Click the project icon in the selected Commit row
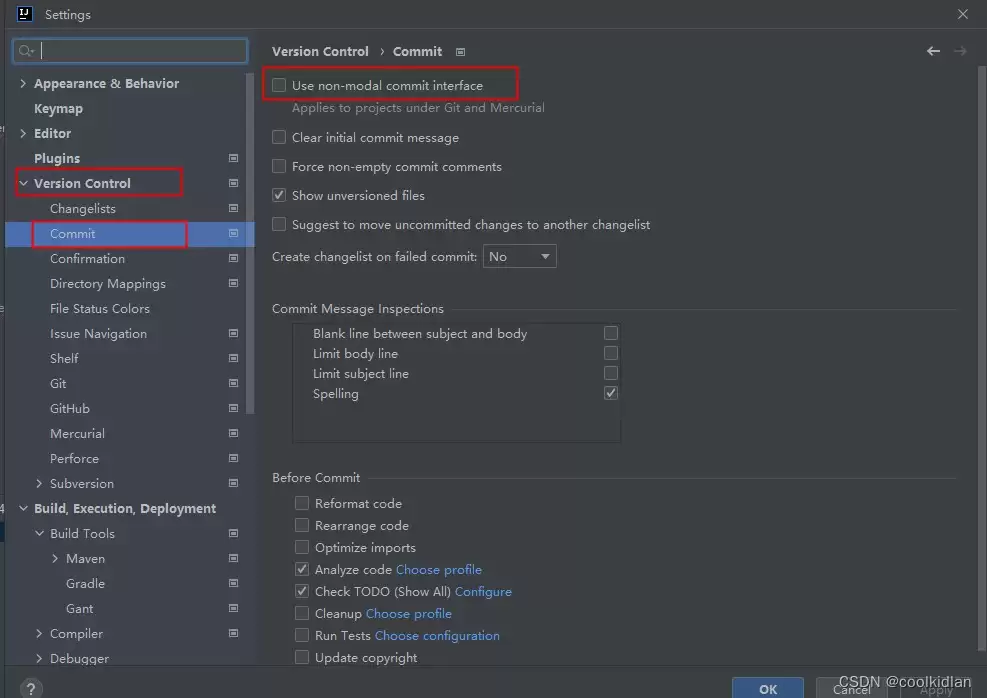987x698 pixels. click(233, 233)
